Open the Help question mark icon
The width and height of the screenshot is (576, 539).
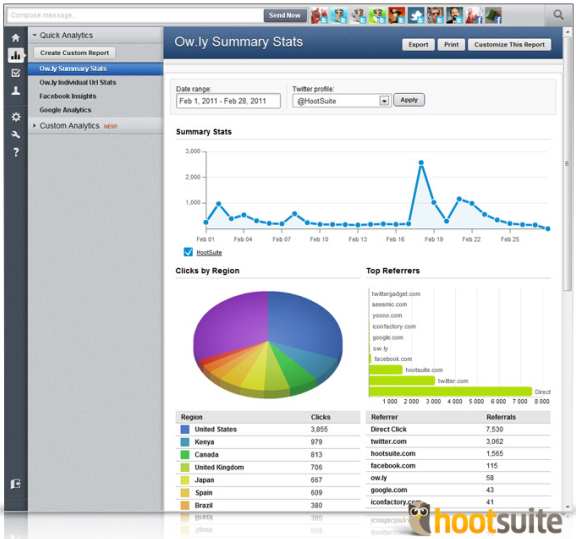pos(15,152)
